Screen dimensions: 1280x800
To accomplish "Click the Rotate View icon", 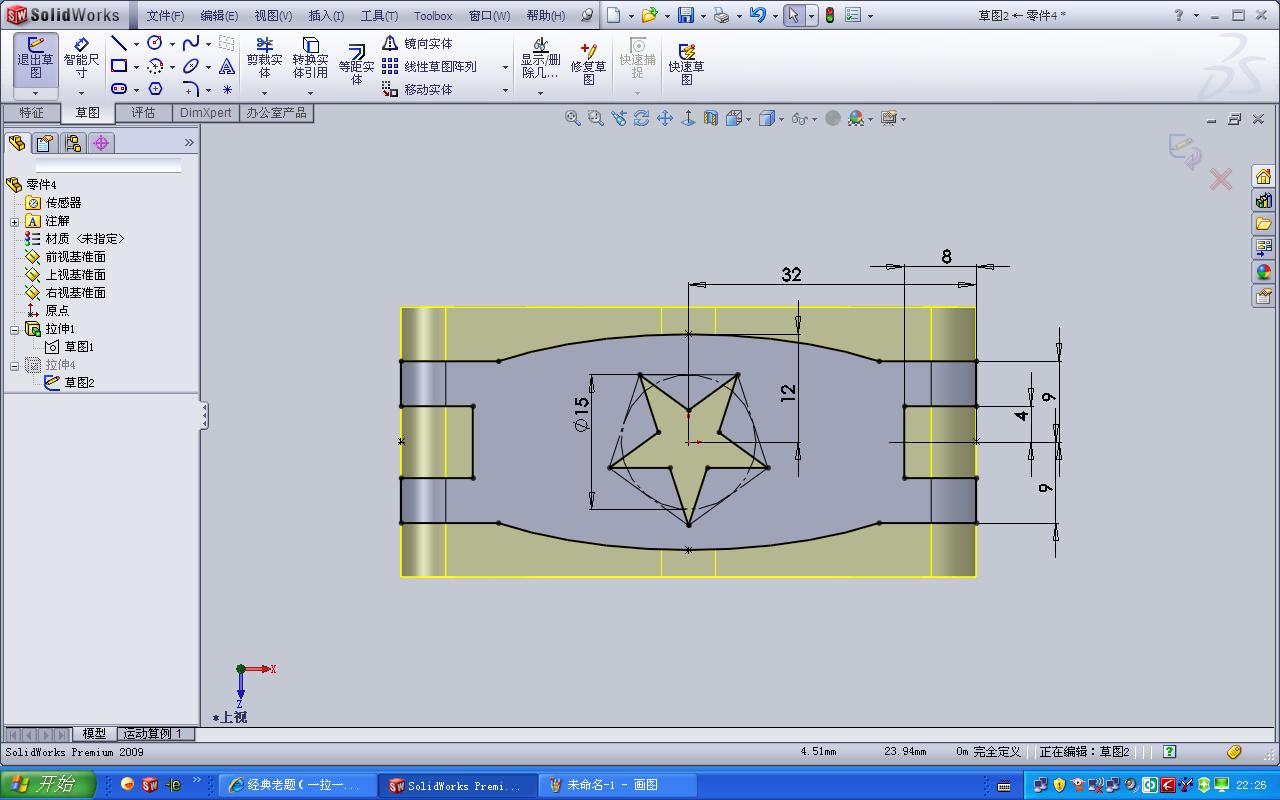I will (642, 118).
